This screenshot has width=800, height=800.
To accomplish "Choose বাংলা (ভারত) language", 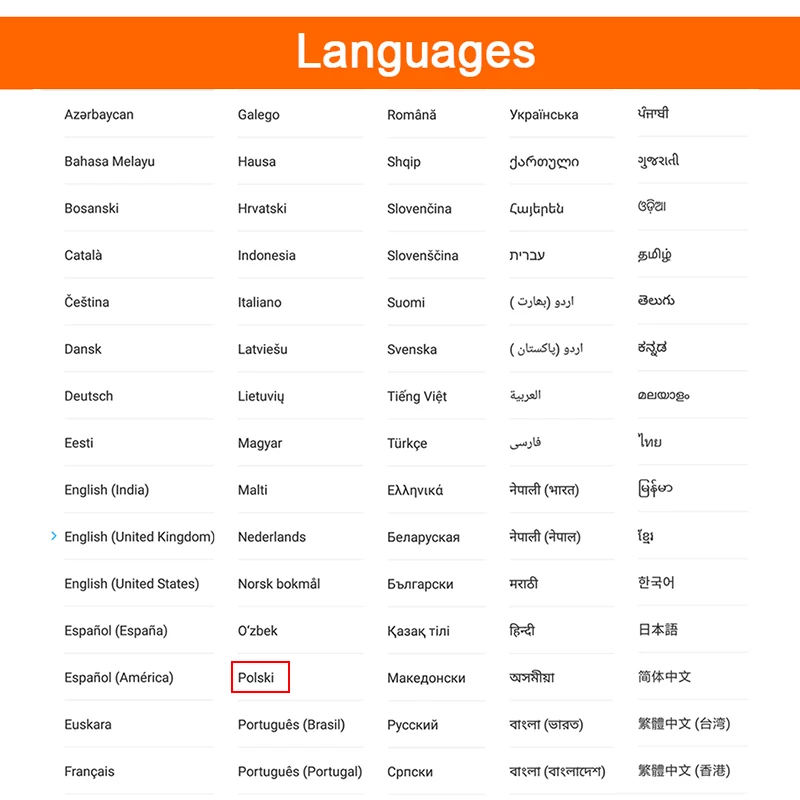I will coord(546,724).
